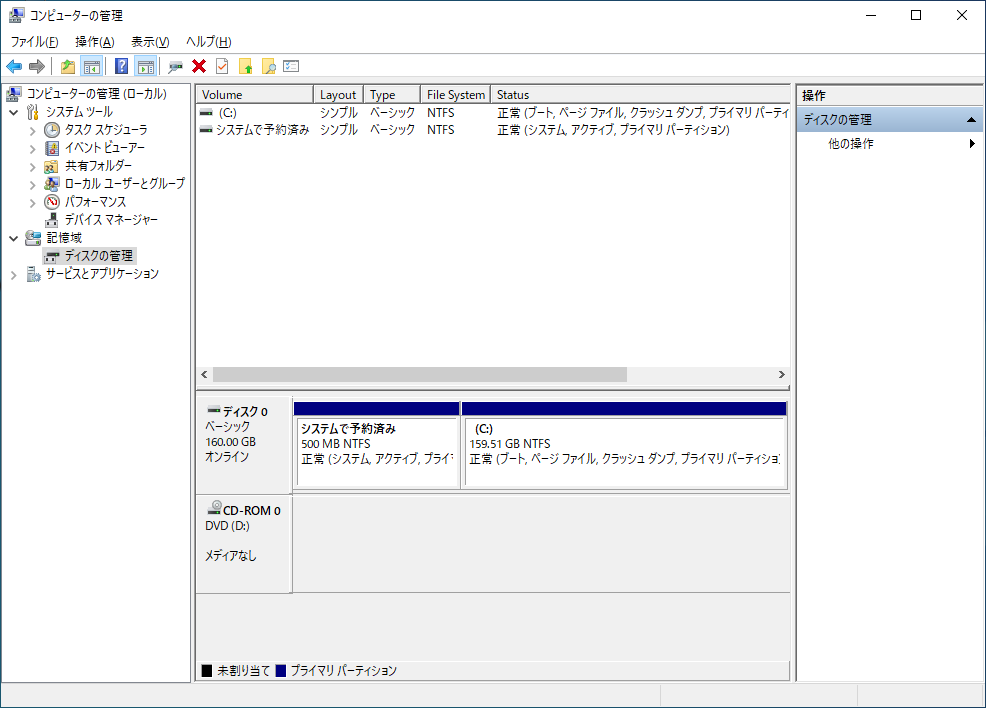Expand the ローカル ユーザーとグループ node

point(32,184)
